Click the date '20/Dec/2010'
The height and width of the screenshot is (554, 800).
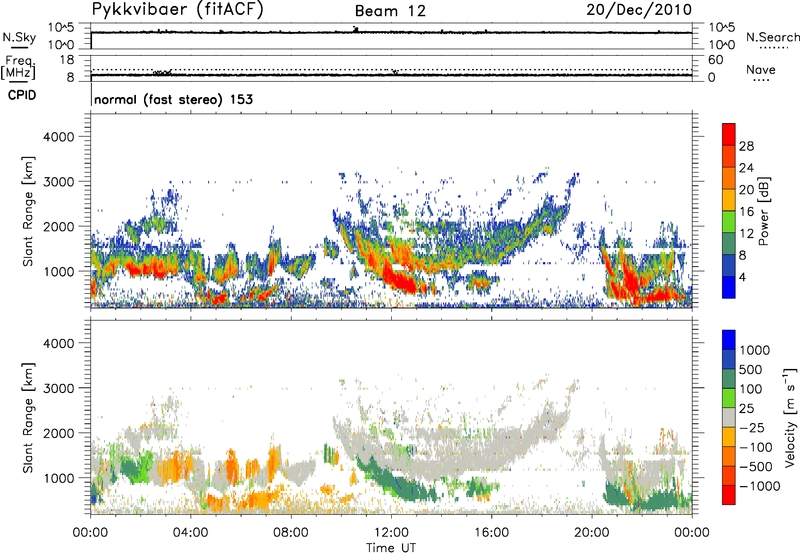pos(639,10)
